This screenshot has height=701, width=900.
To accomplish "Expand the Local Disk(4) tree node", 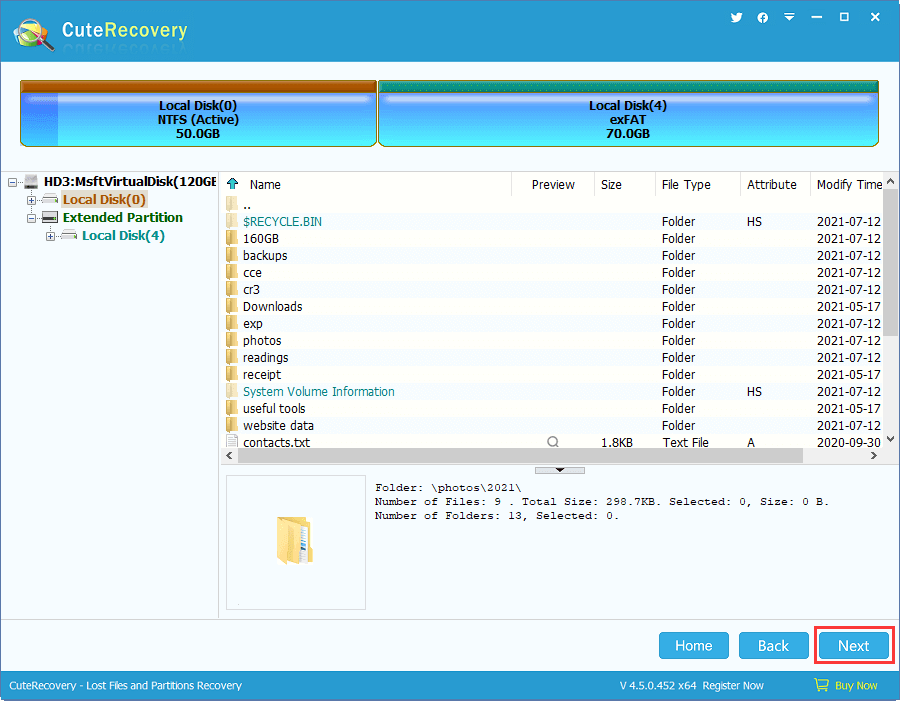I will 51,236.
